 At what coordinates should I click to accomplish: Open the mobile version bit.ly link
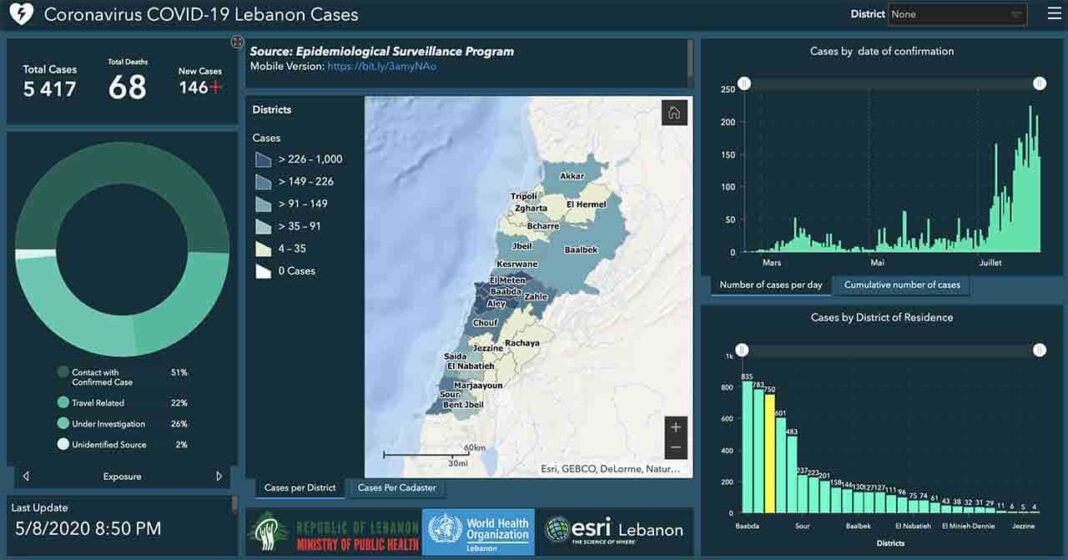pos(381,67)
